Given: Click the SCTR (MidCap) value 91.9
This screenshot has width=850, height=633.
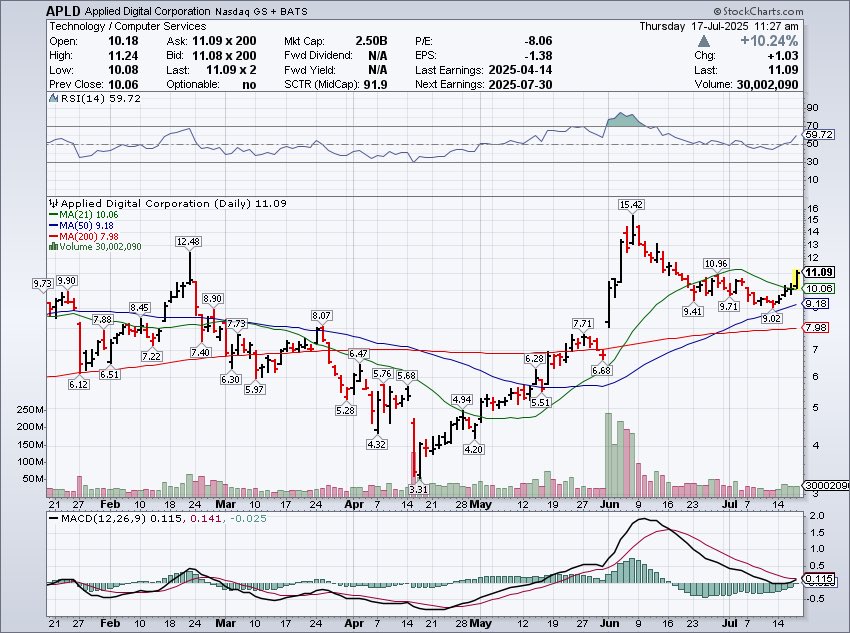Looking at the screenshot, I should coord(376,85).
